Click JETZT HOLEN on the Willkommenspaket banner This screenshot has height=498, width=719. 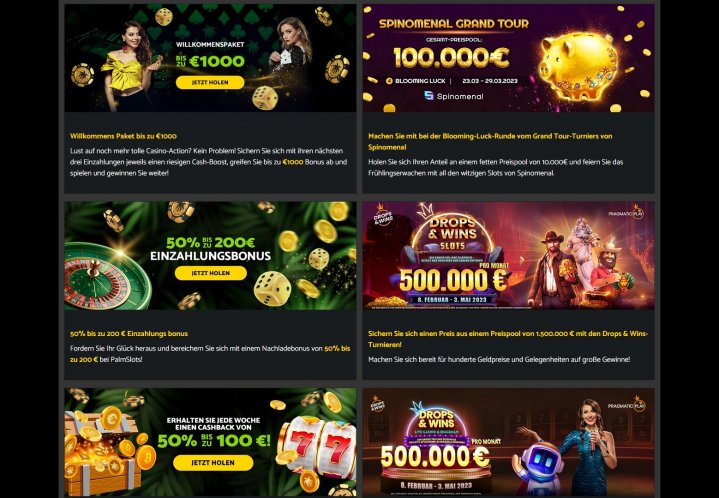[210, 83]
